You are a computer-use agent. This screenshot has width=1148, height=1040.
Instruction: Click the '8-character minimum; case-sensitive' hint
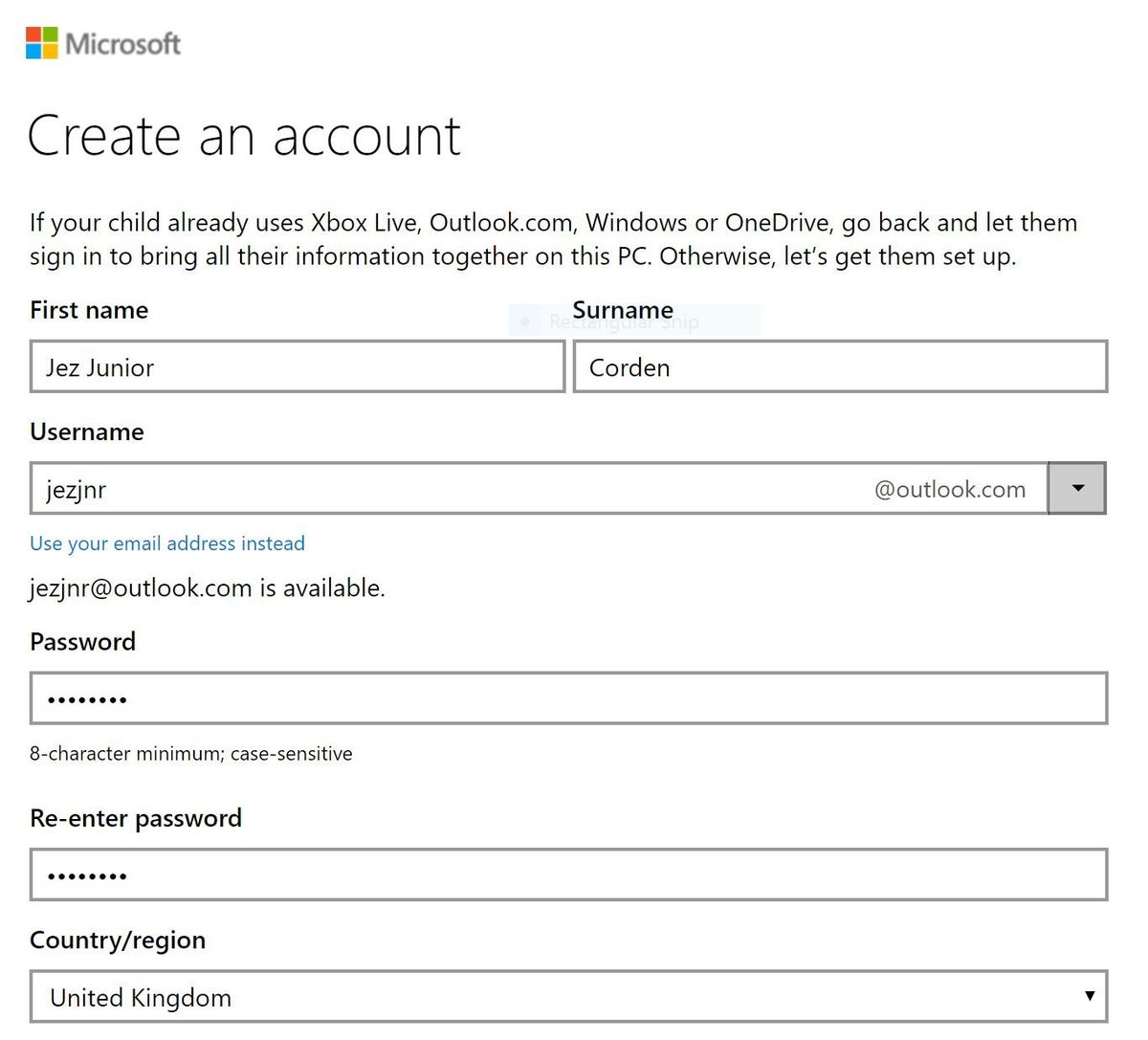(x=191, y=754)
